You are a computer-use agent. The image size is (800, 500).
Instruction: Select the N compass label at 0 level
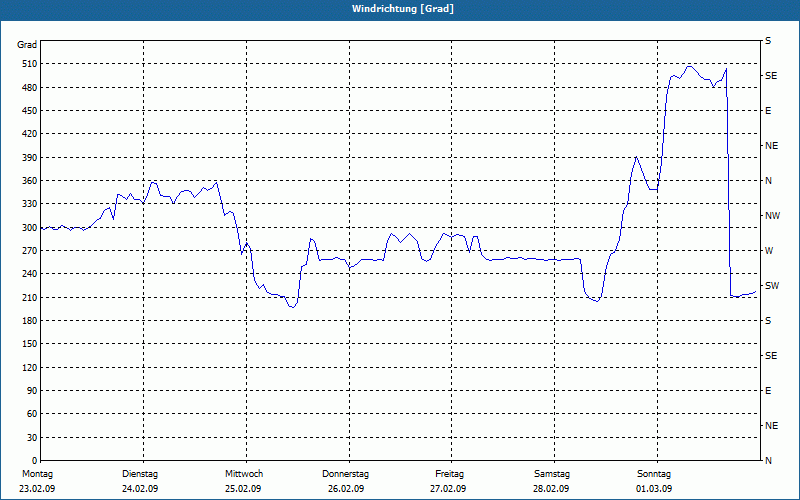768,460
